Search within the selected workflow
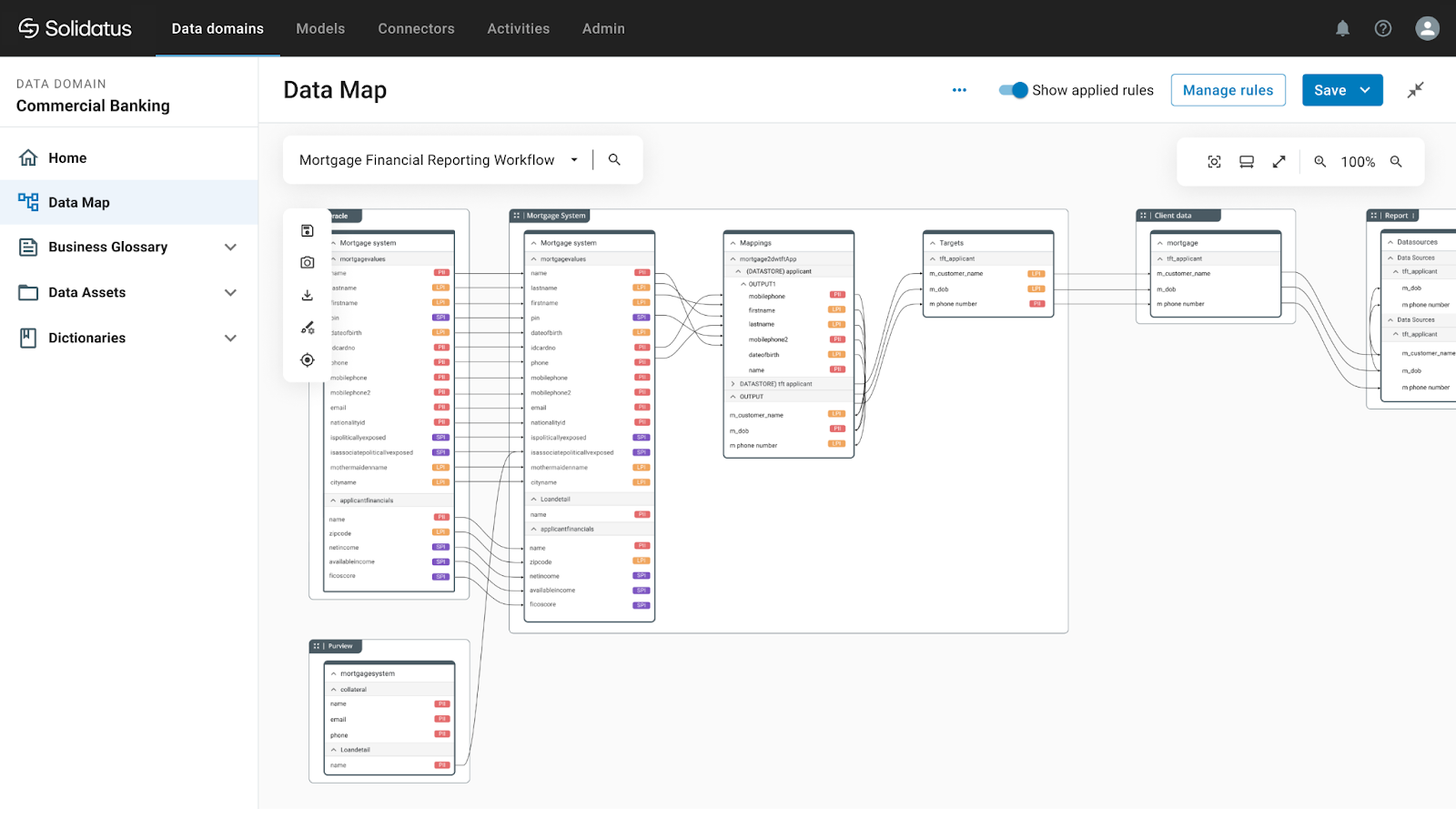 tap(614, 159)
